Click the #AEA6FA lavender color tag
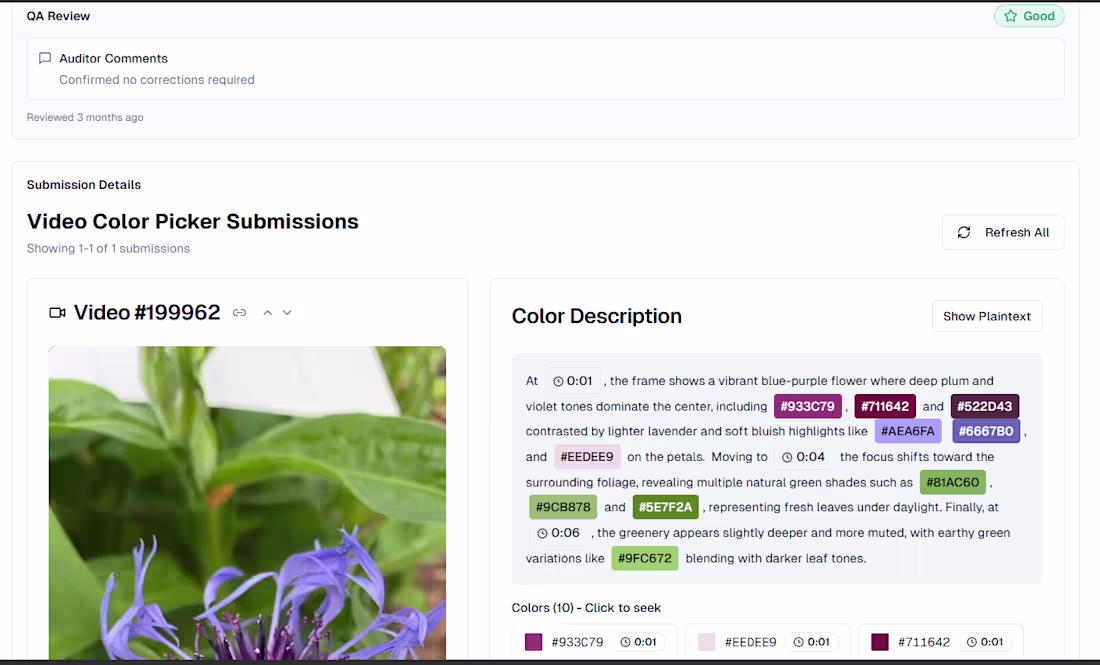The width and height of the screenshot is (1100, 665). (908, 431)
